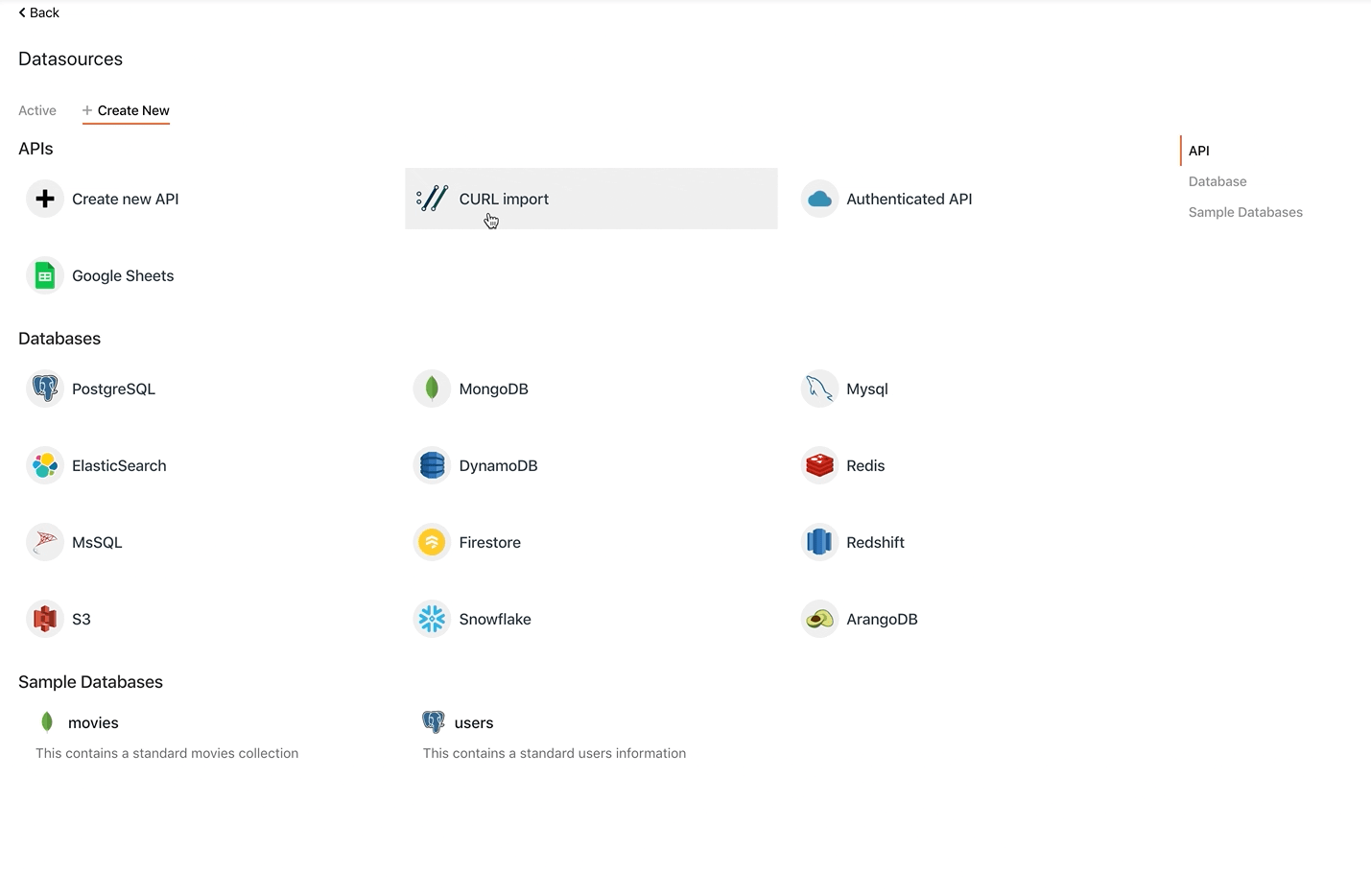Open the Create New tab
The image size is (1371, 896).
click(x=126, y=110)
